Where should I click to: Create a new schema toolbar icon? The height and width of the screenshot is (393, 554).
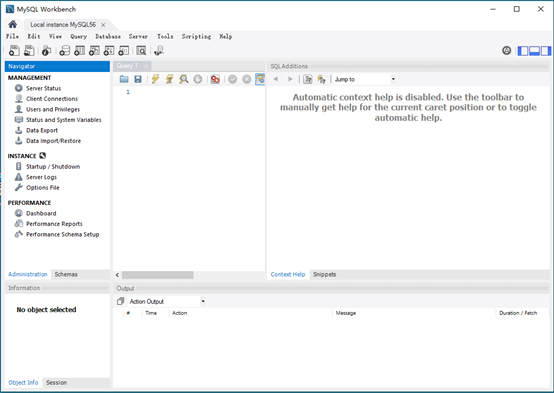[64, 51]
